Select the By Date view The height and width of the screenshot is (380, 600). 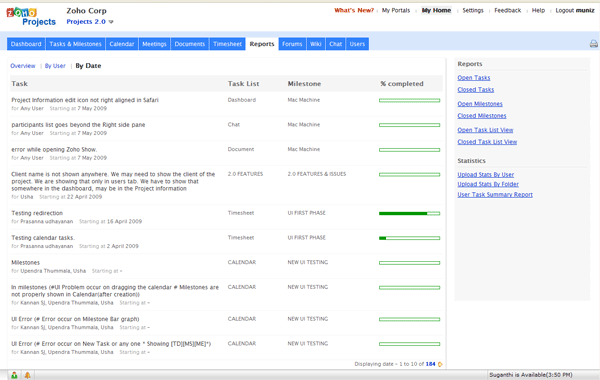pyautogui.click(x=88, y=66)
